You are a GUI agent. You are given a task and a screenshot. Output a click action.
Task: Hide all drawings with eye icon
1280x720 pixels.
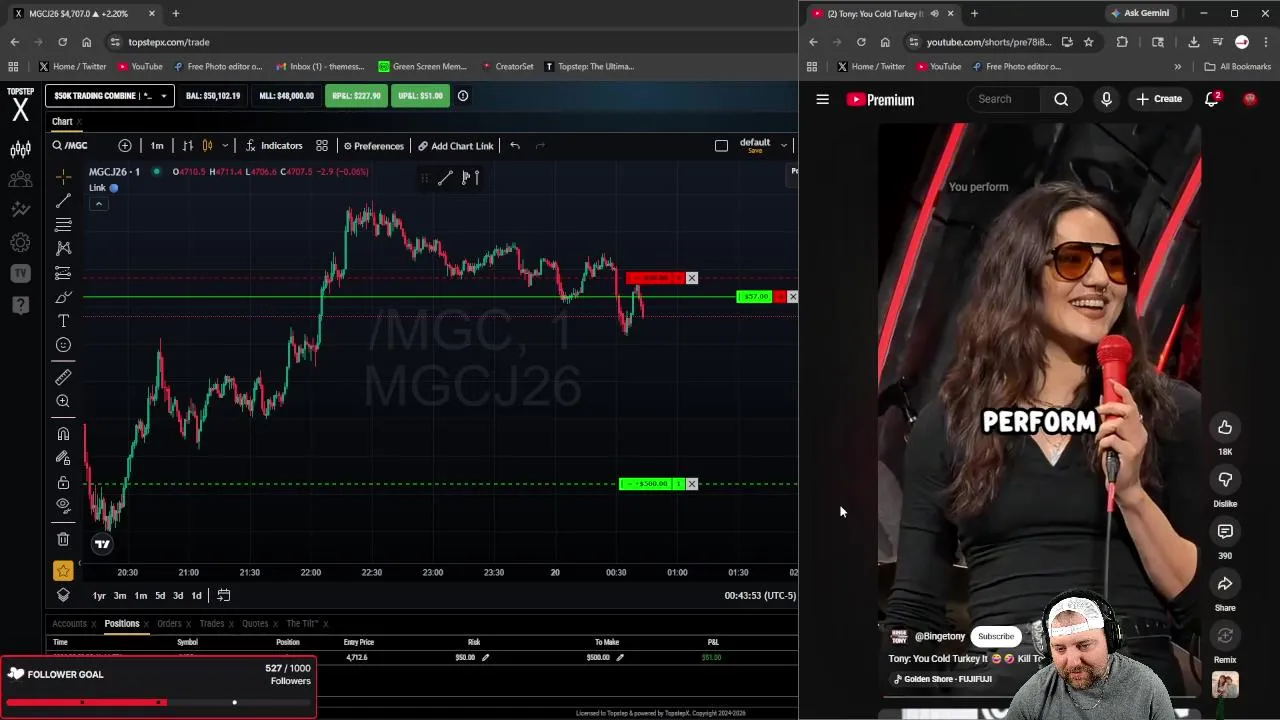(x=63, y=506)
